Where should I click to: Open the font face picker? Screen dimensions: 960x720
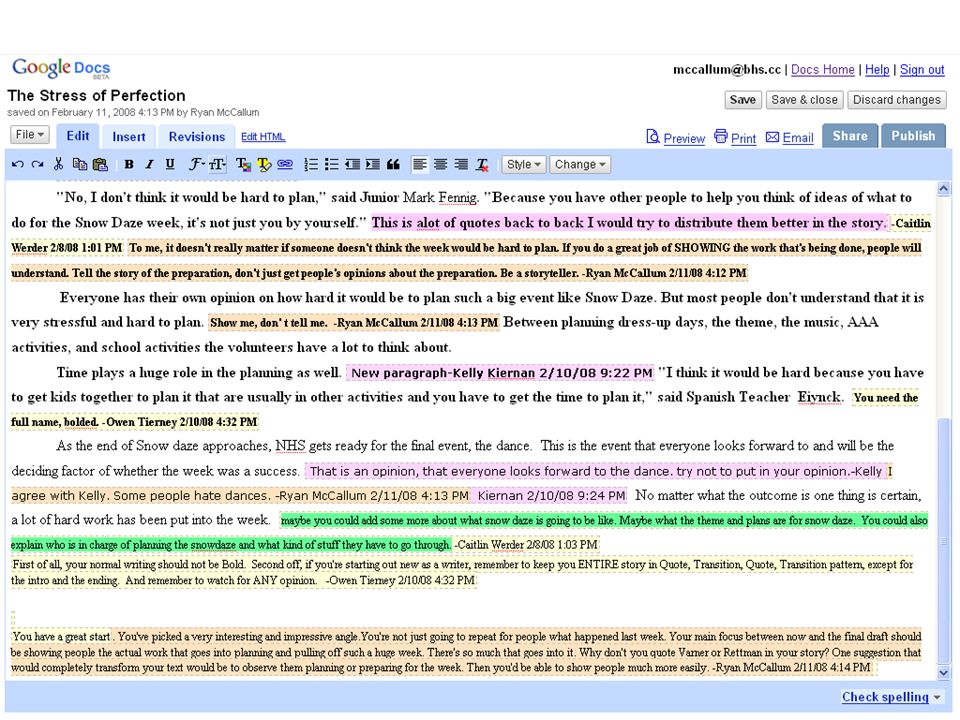point(197,164)
